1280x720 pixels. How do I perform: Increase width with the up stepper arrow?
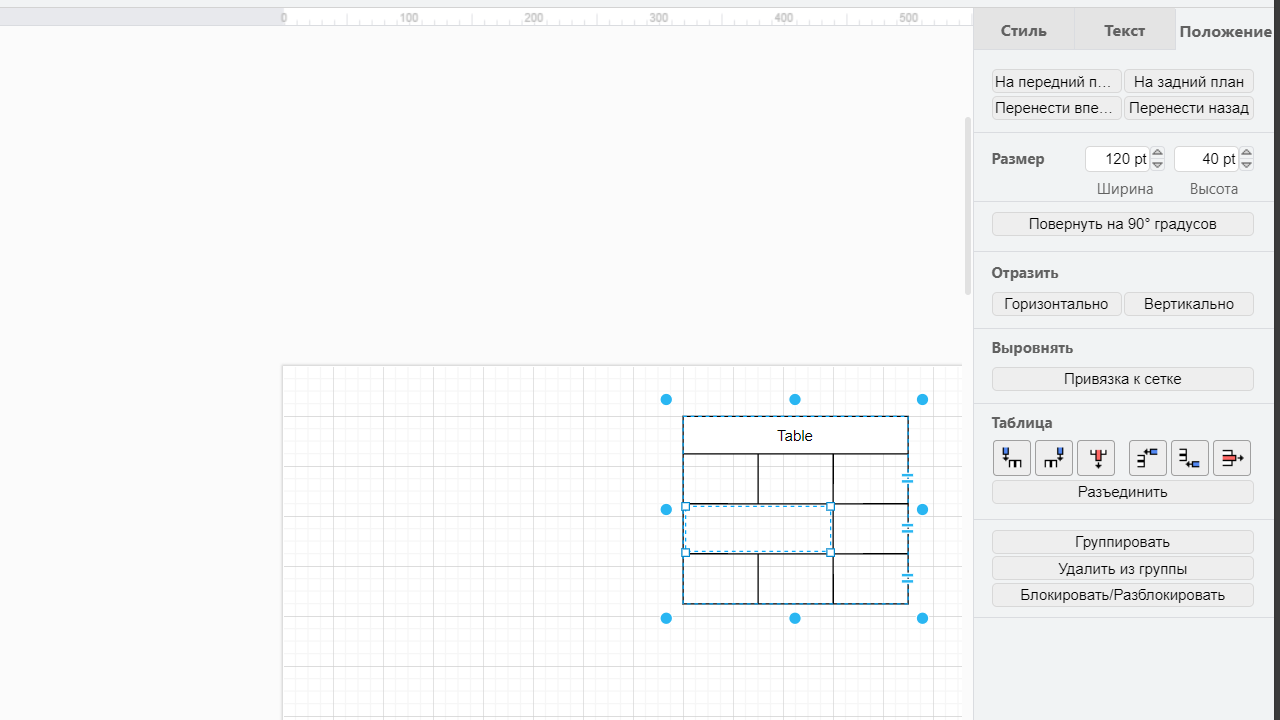[1157, 153]
